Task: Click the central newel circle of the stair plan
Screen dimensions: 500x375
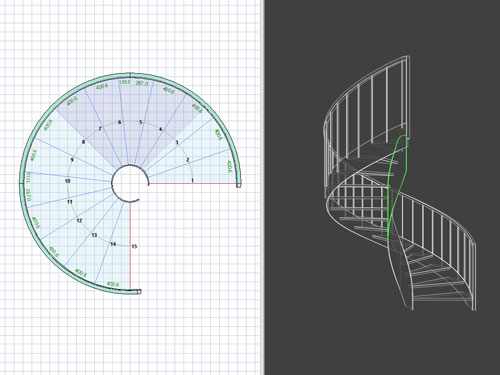Action: [x=130, y=183]
